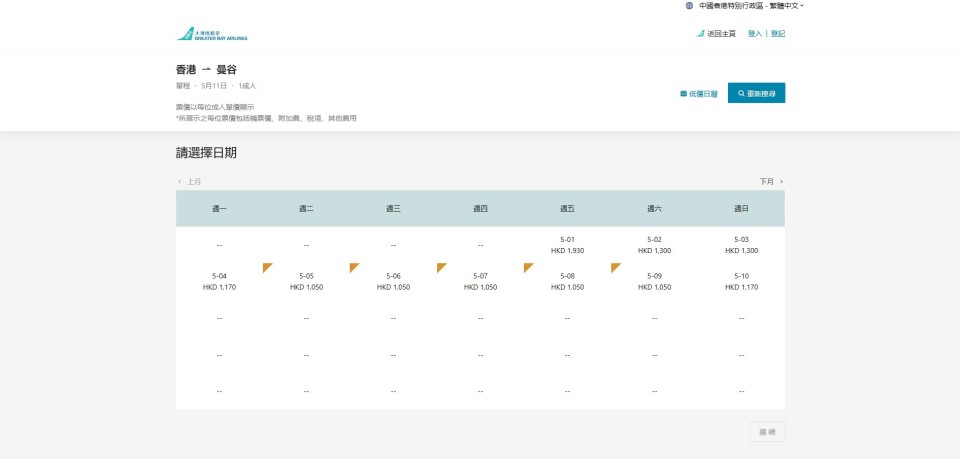Select 5-03 fare on Sunday

741,245
